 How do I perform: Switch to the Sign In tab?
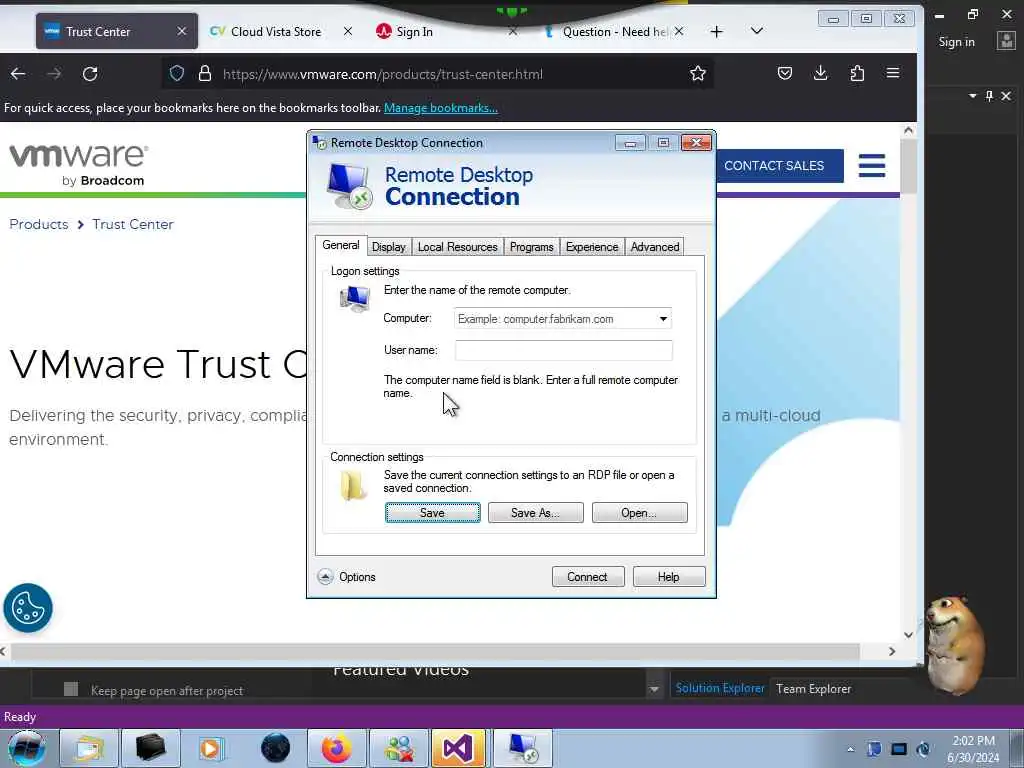click(414, 31)
